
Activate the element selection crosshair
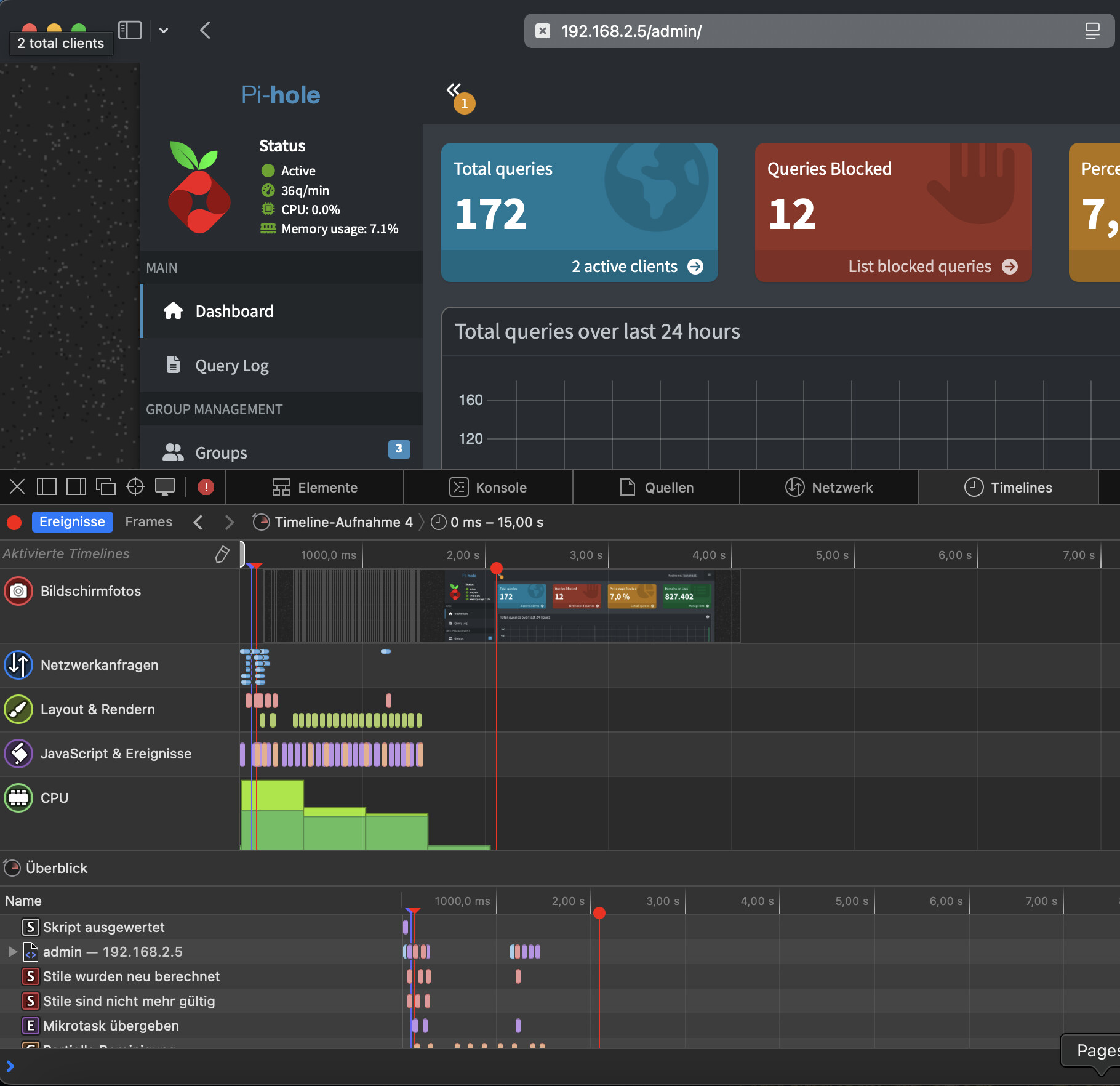pyautogui.click(x=135, y=487)
